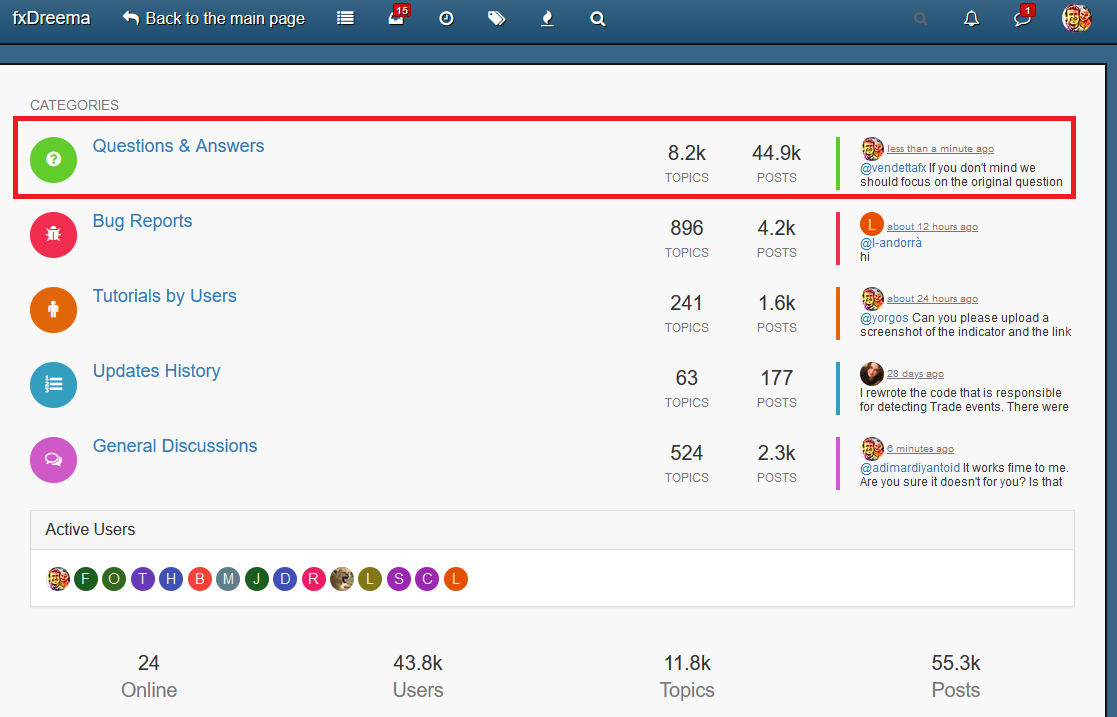Click the '28 days ago' timestamp
This screenshot has width=1117, height=717.
[x=915, y=373]
